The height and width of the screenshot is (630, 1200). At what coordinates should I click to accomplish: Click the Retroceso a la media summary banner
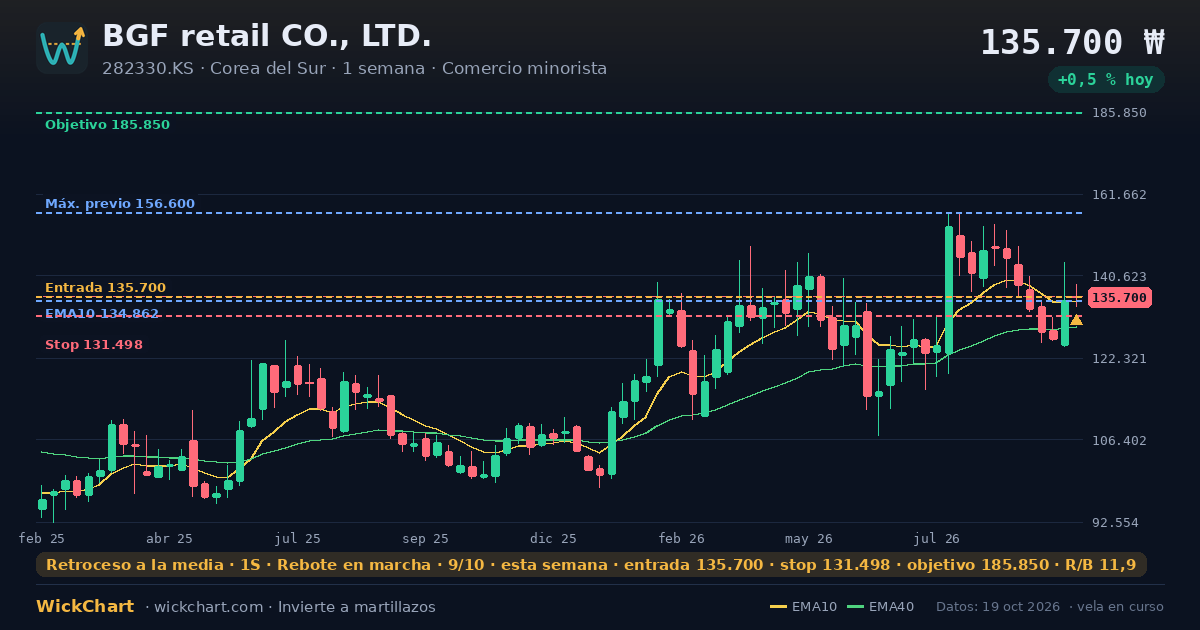click(591, 565)
